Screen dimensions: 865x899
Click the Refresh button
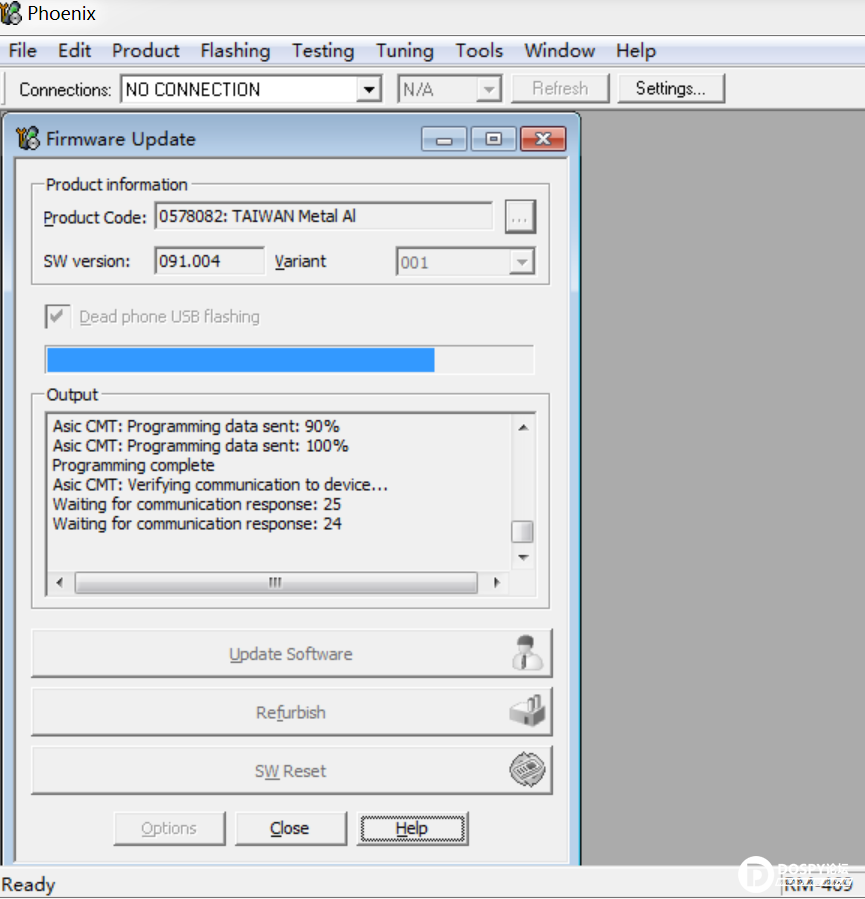[x=560, y=88]
